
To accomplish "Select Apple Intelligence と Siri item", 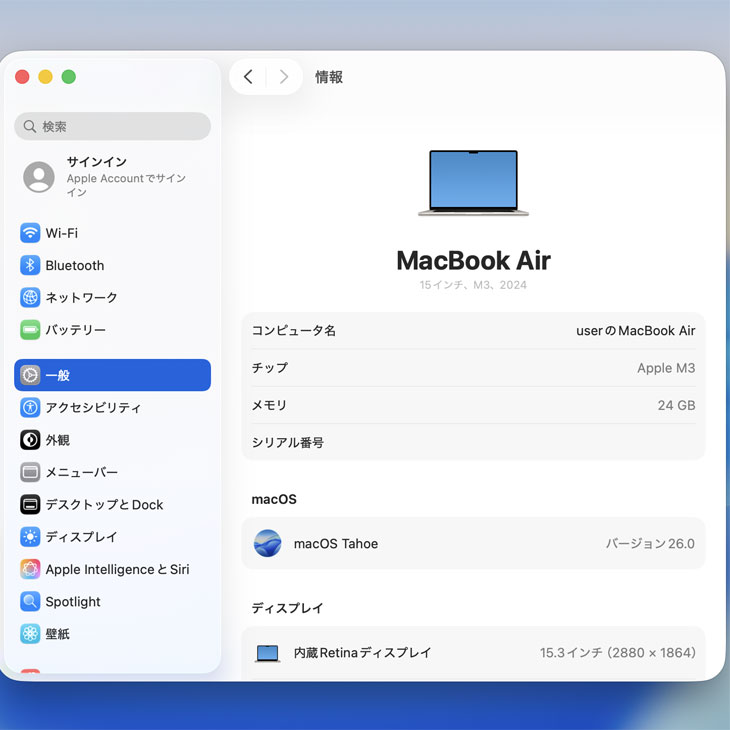I will (x=116, y=569).
